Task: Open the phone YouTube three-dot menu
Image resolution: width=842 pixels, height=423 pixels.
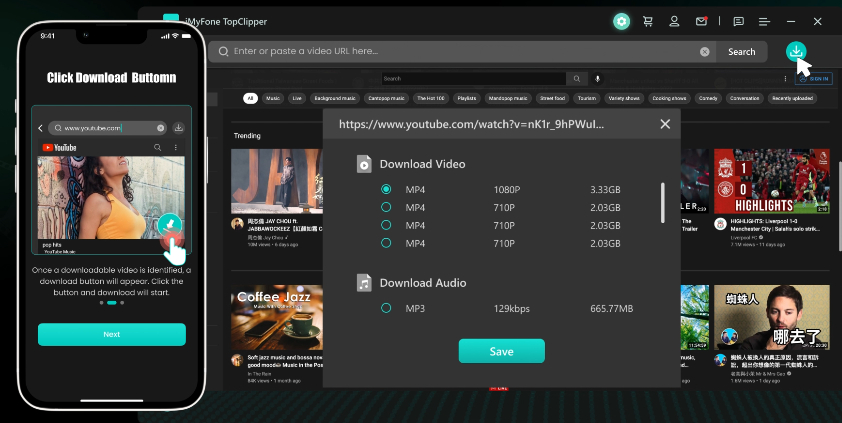Action: click(176, 147)
